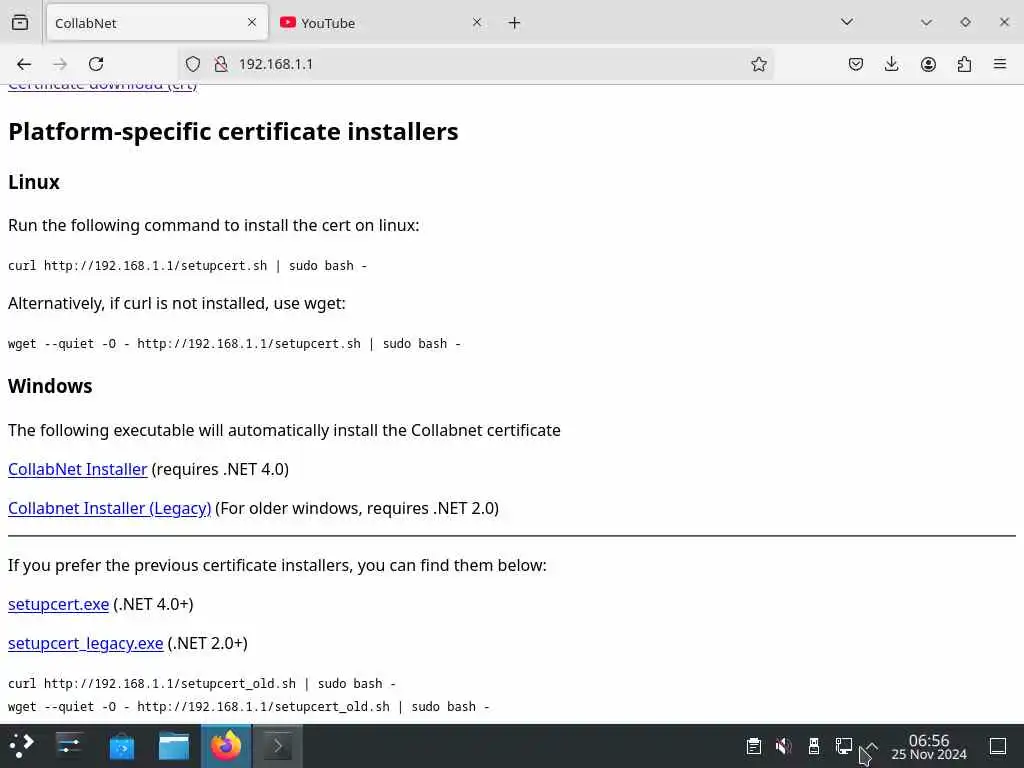Go back to the previous page
Viewport: 1024px width, 768px height.
(24, 64)
